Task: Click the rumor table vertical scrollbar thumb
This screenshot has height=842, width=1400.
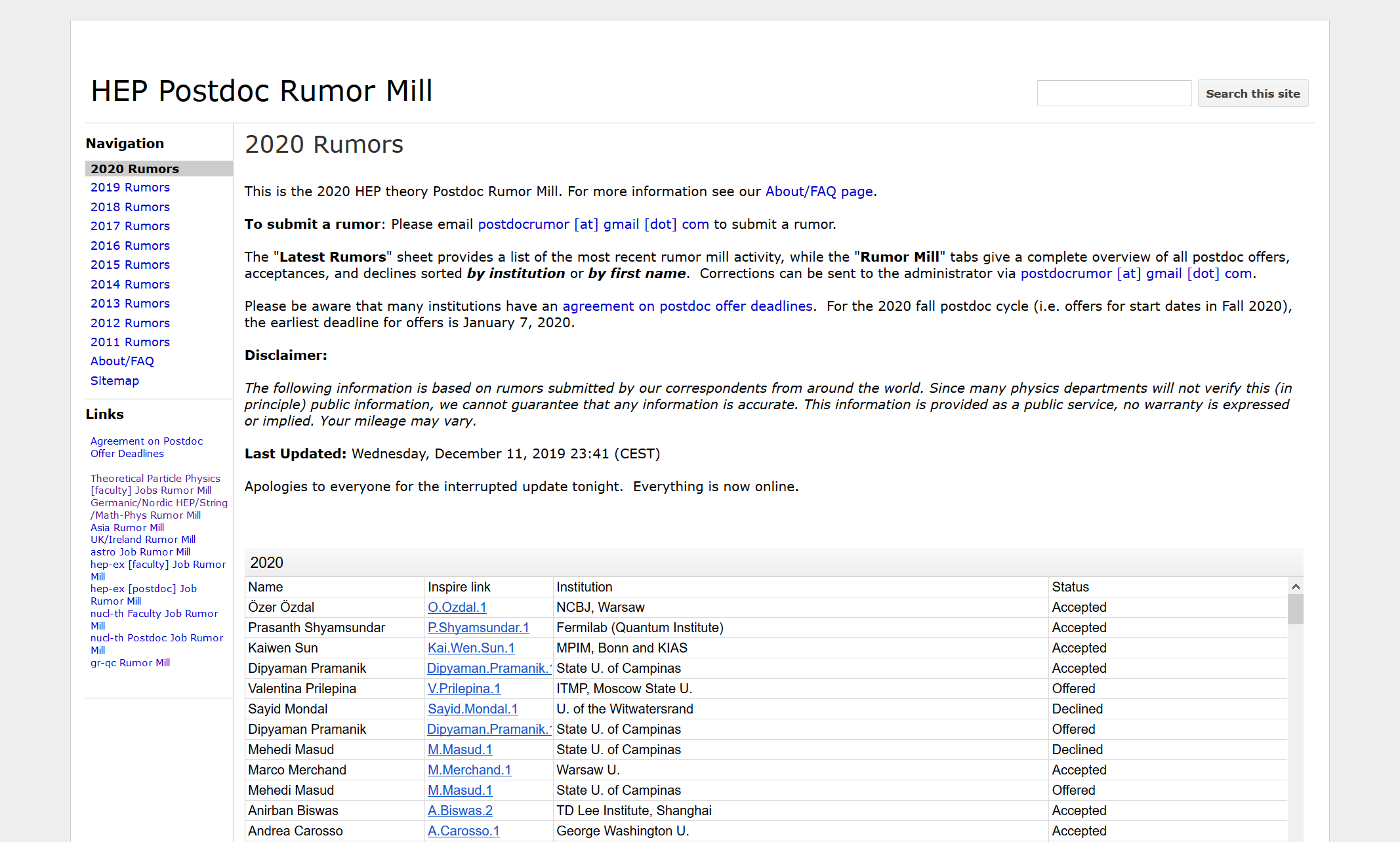Action: click(x=1295, y=609)
